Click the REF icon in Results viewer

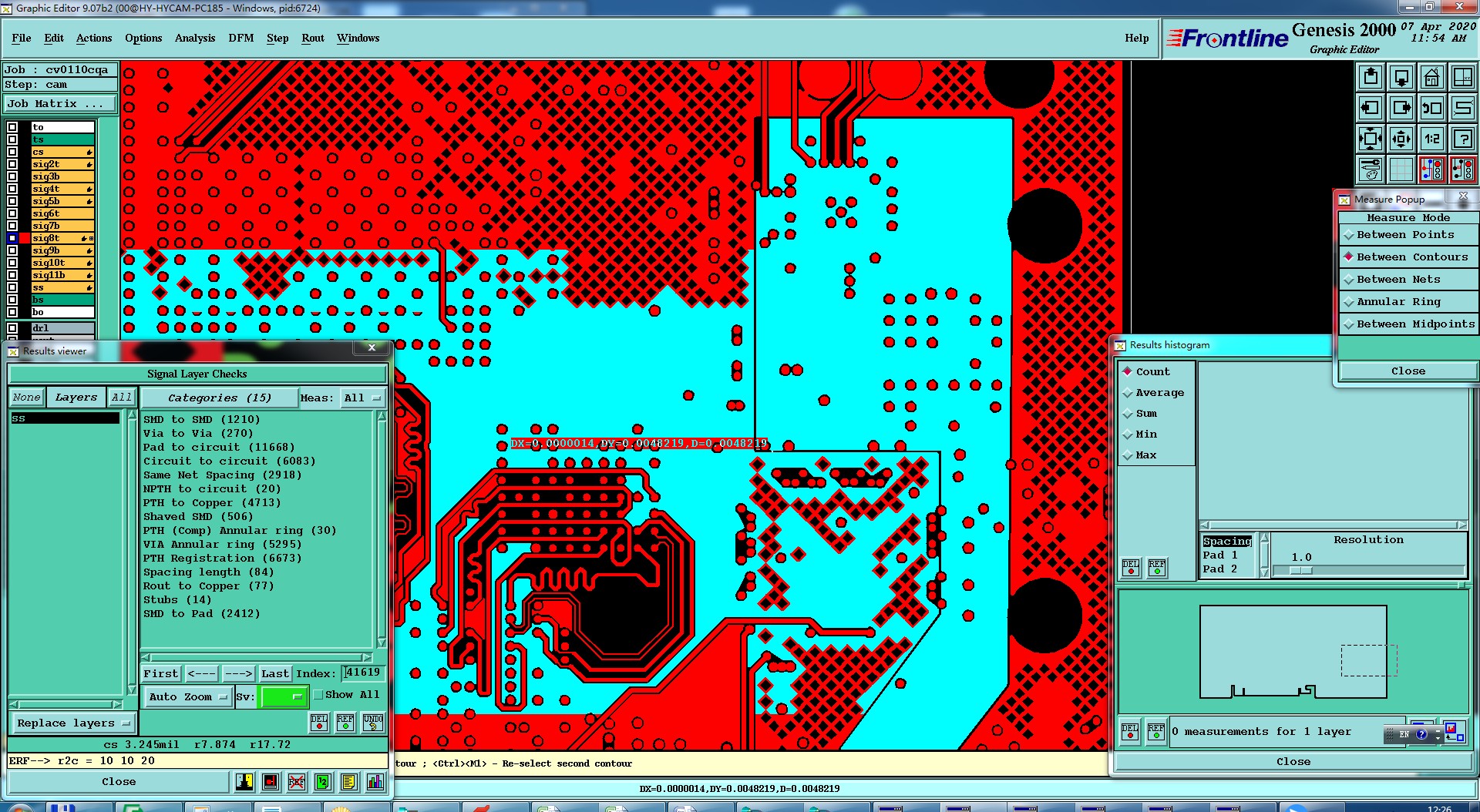point(345,723)
